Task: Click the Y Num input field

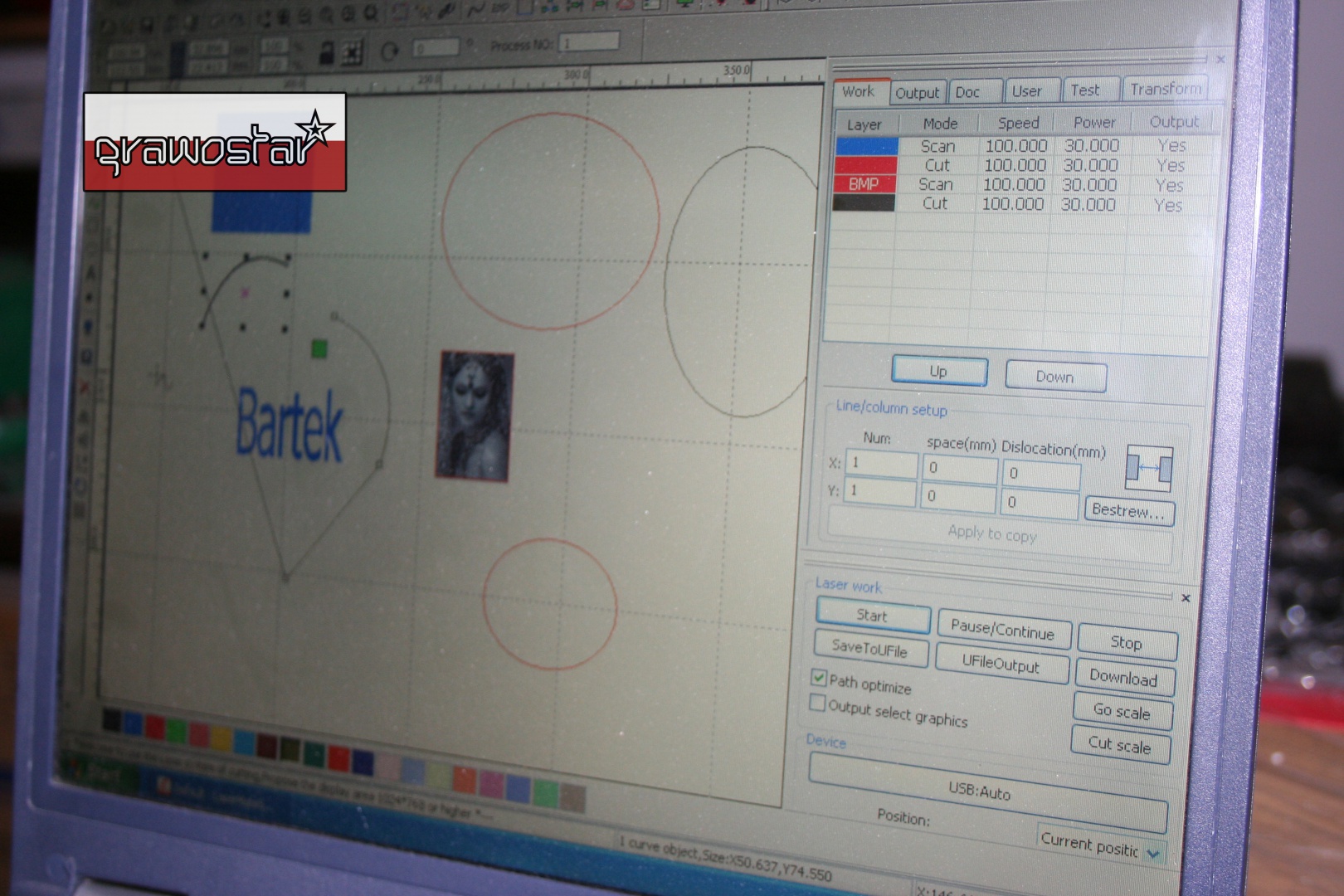Action: [879, 492]
